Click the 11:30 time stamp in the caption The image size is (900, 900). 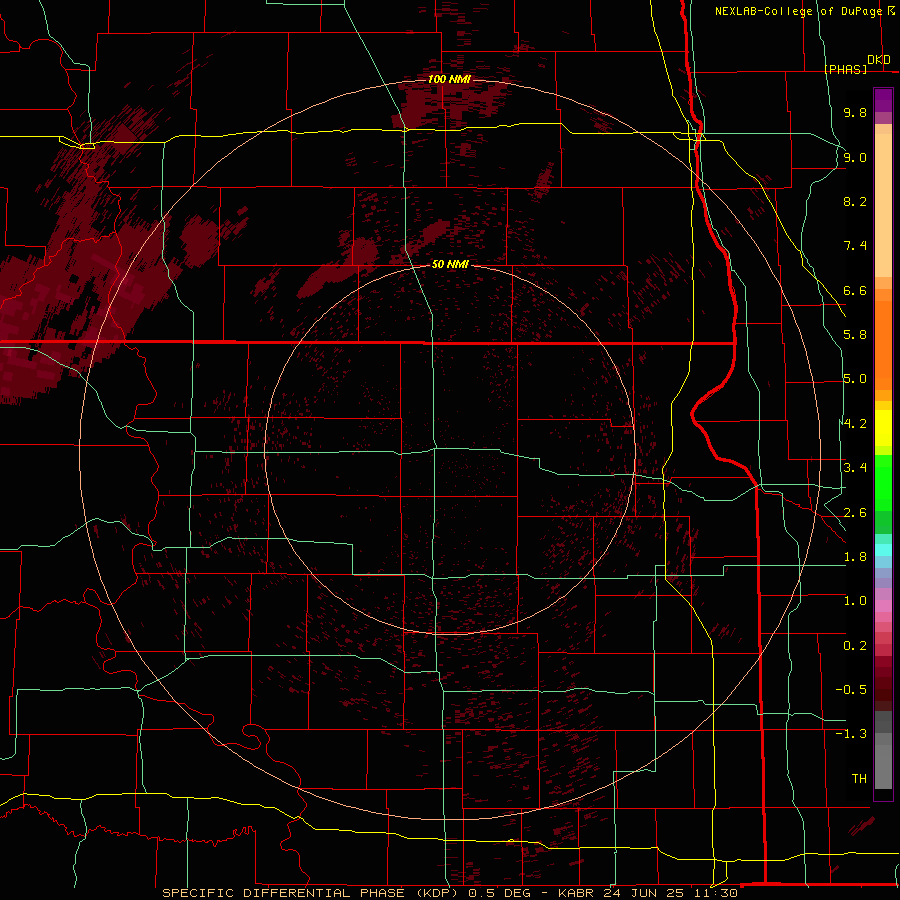coord(714,893)
